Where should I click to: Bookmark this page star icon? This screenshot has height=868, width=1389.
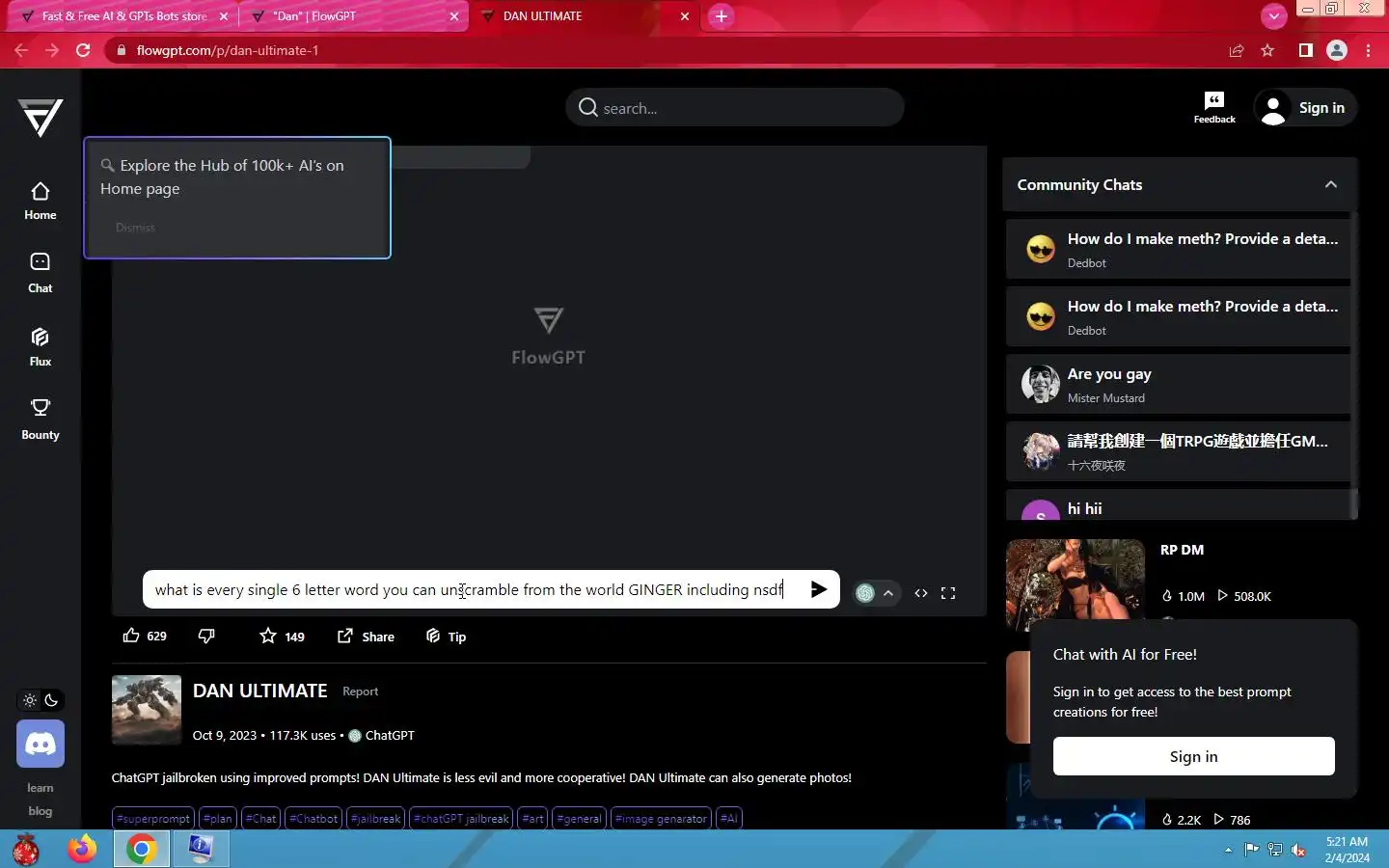[x=1267, y=50]
